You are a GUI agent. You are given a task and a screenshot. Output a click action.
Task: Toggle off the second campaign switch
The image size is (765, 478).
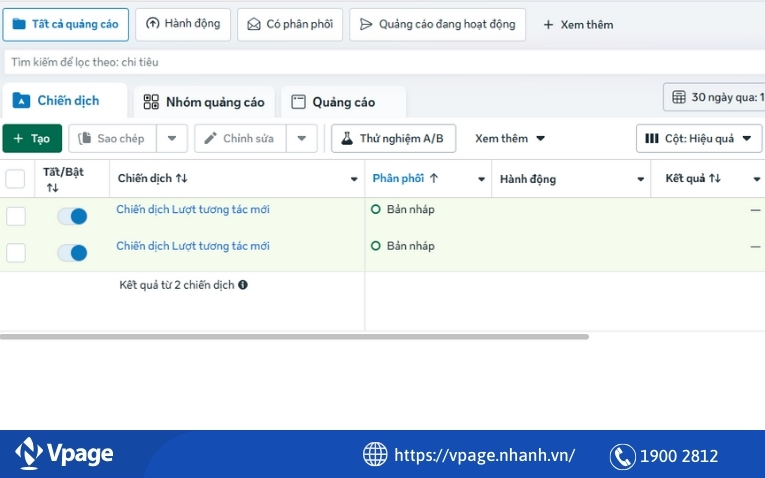click(72, 253)
